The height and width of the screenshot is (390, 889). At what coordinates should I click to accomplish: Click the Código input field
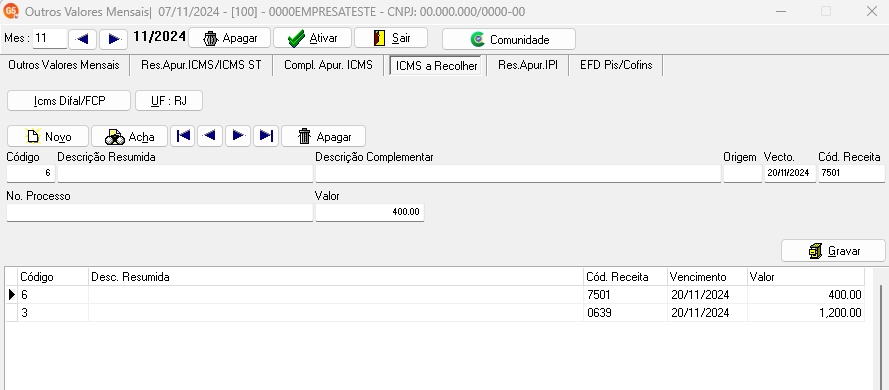(x=31, y=173)
